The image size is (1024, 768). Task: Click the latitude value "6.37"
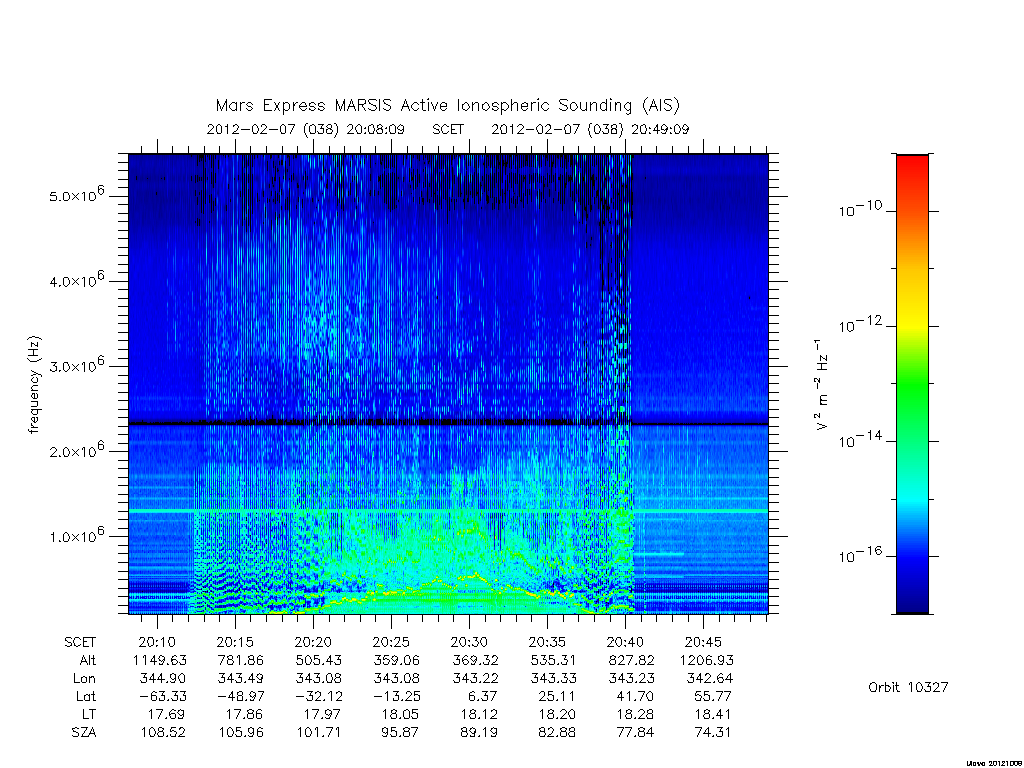tap(483, 696)
